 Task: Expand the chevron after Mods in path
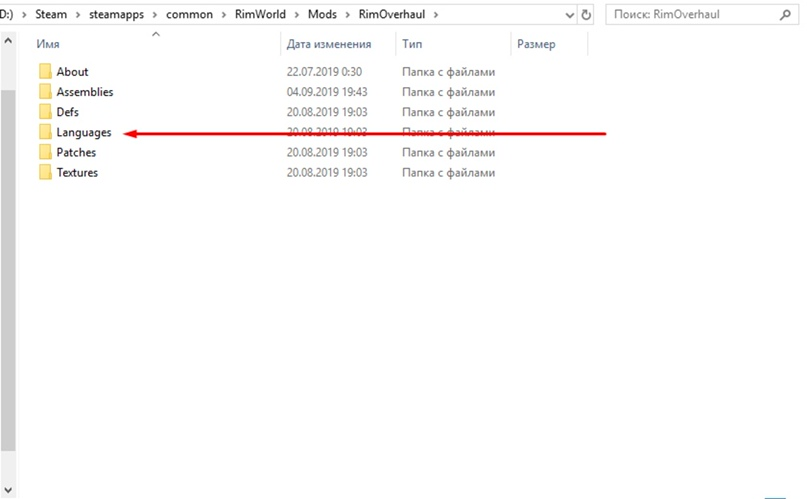click(x=347, y=15)
